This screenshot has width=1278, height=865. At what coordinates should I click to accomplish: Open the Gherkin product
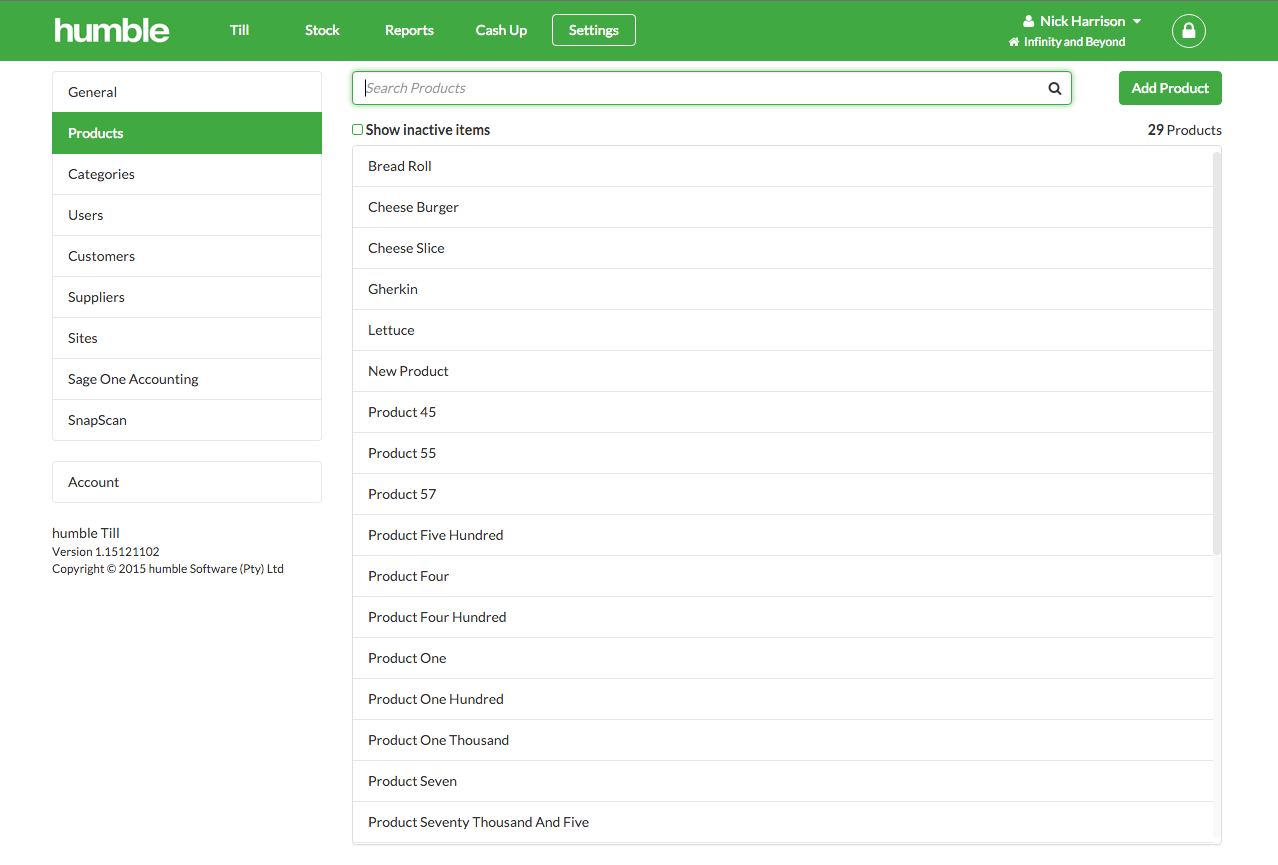tap(783, 289)
